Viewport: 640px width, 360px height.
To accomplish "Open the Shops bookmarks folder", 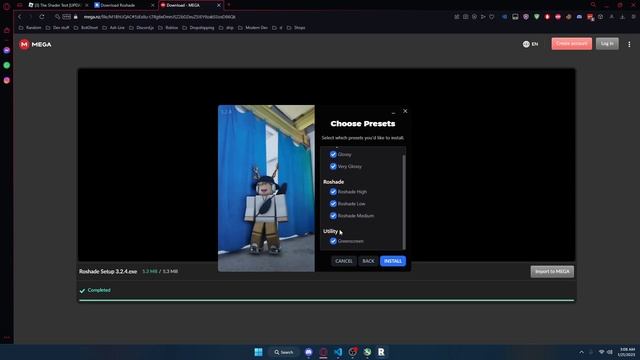I will click(x=296, y=28).
